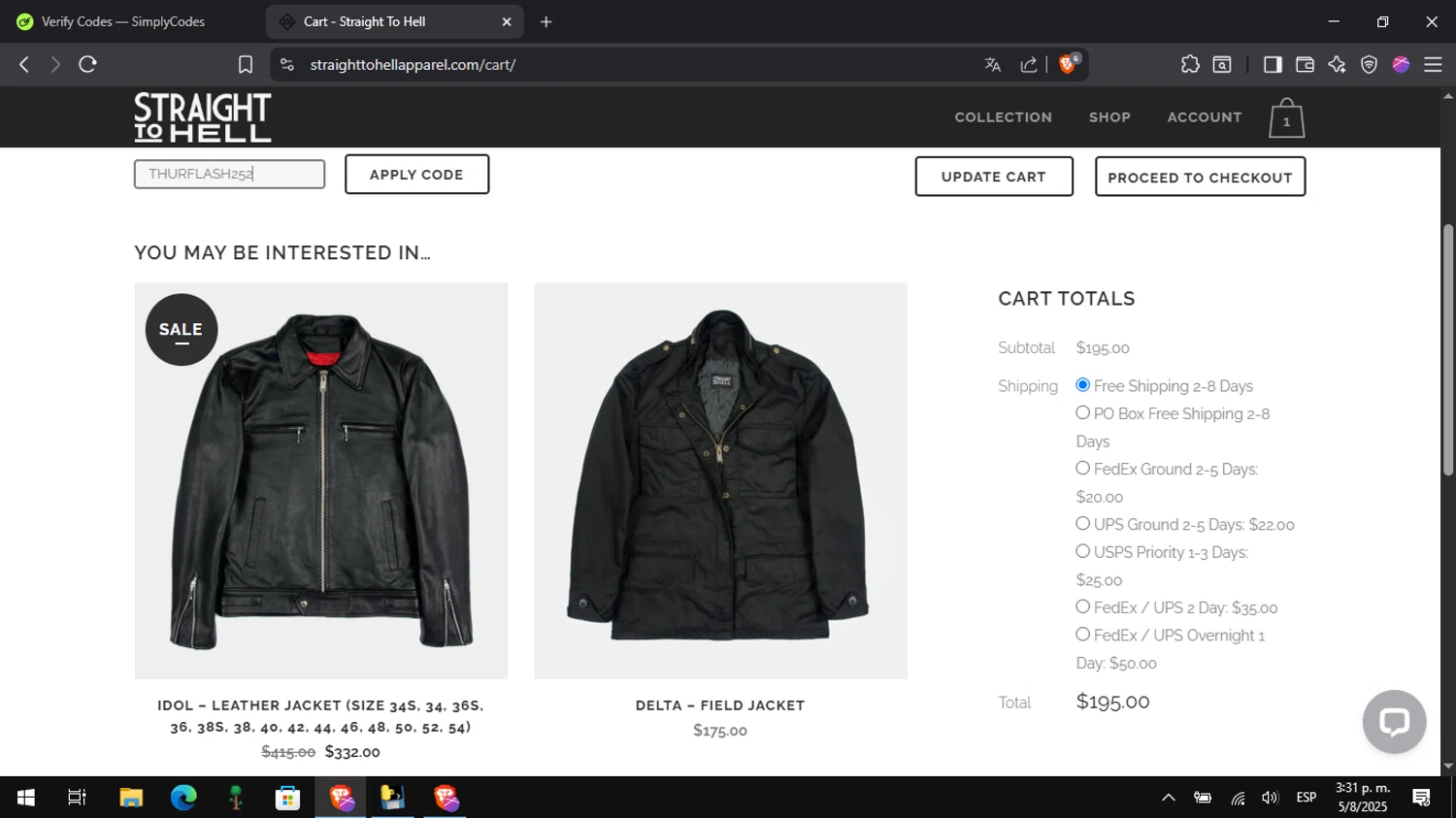Click the APPLY CODE button
The height and width of the screenshot is (818, 1456).
416,175
